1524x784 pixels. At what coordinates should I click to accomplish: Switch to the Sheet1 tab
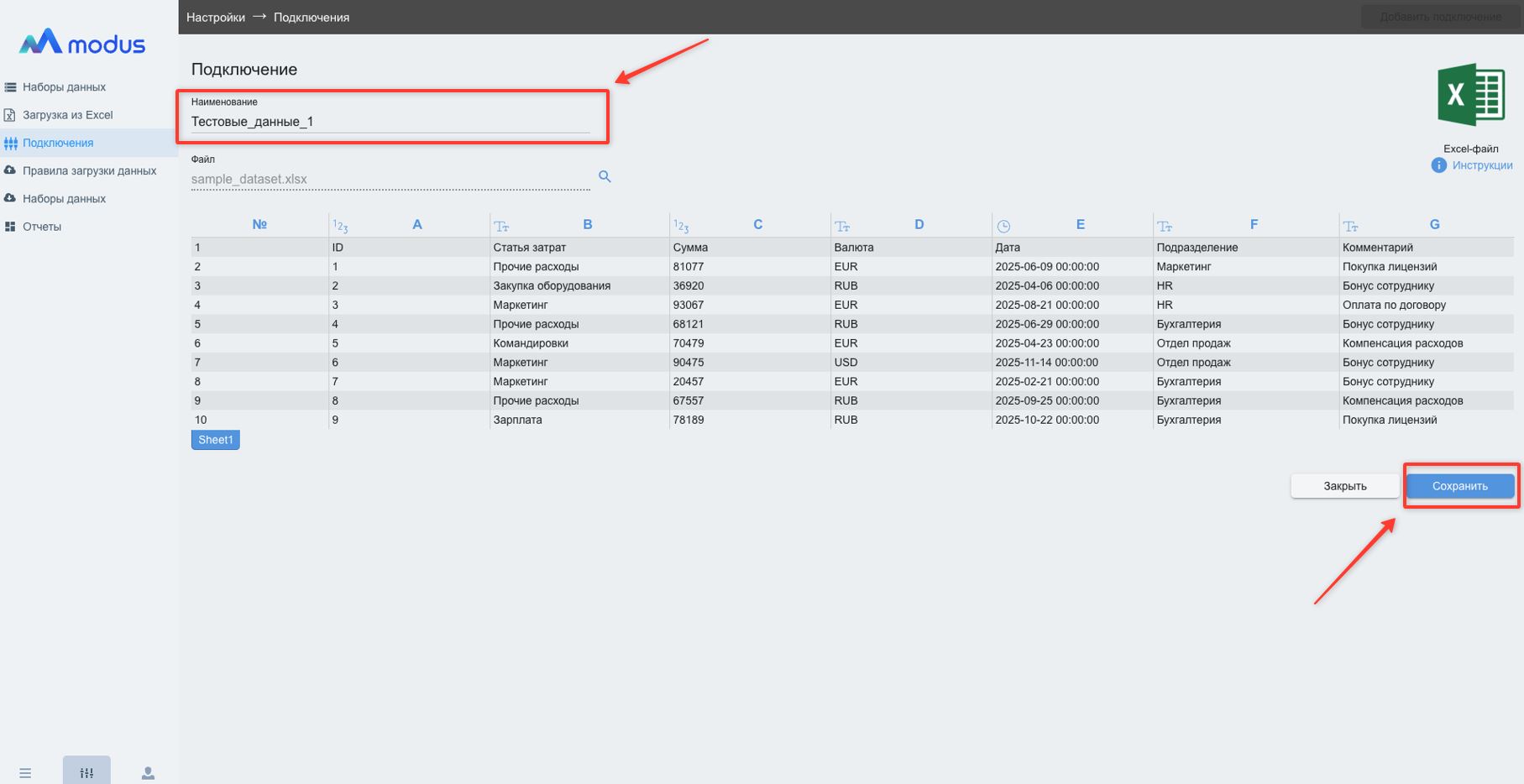point(216,440)
